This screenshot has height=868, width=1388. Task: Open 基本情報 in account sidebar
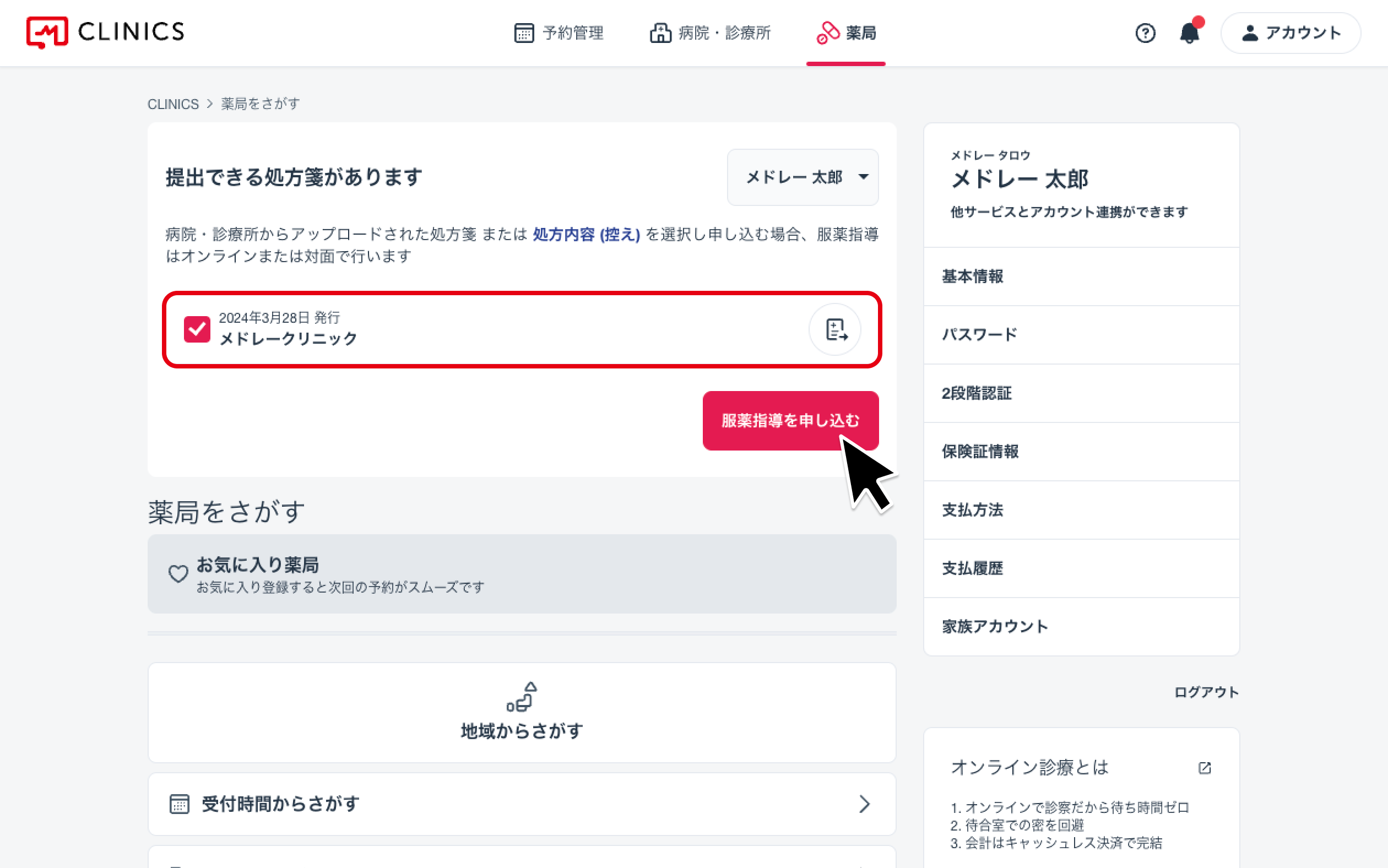1081,276
